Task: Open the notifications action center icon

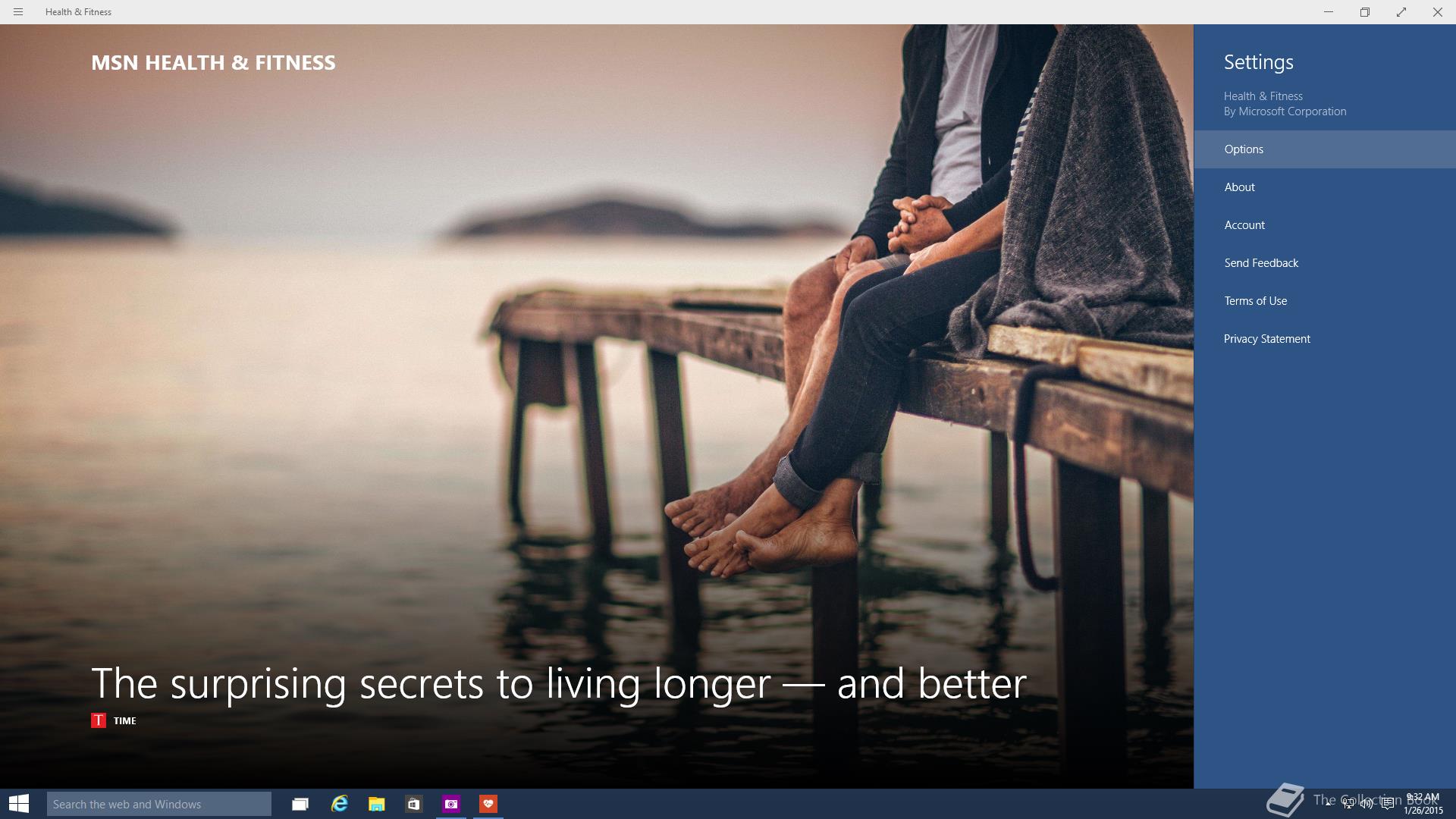Action: tap(1388, 804)
